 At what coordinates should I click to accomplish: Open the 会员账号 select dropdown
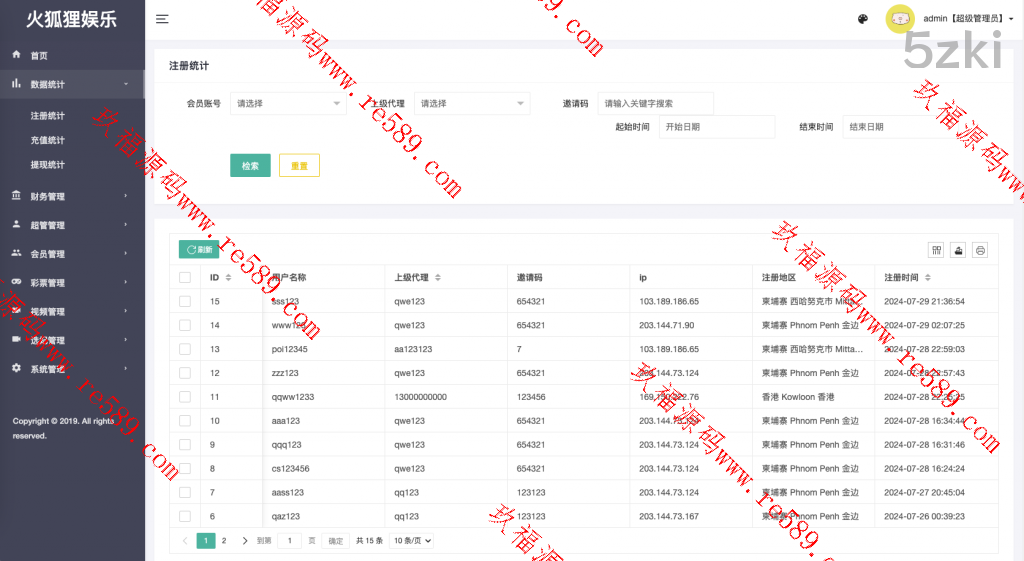tap(288, 103)
